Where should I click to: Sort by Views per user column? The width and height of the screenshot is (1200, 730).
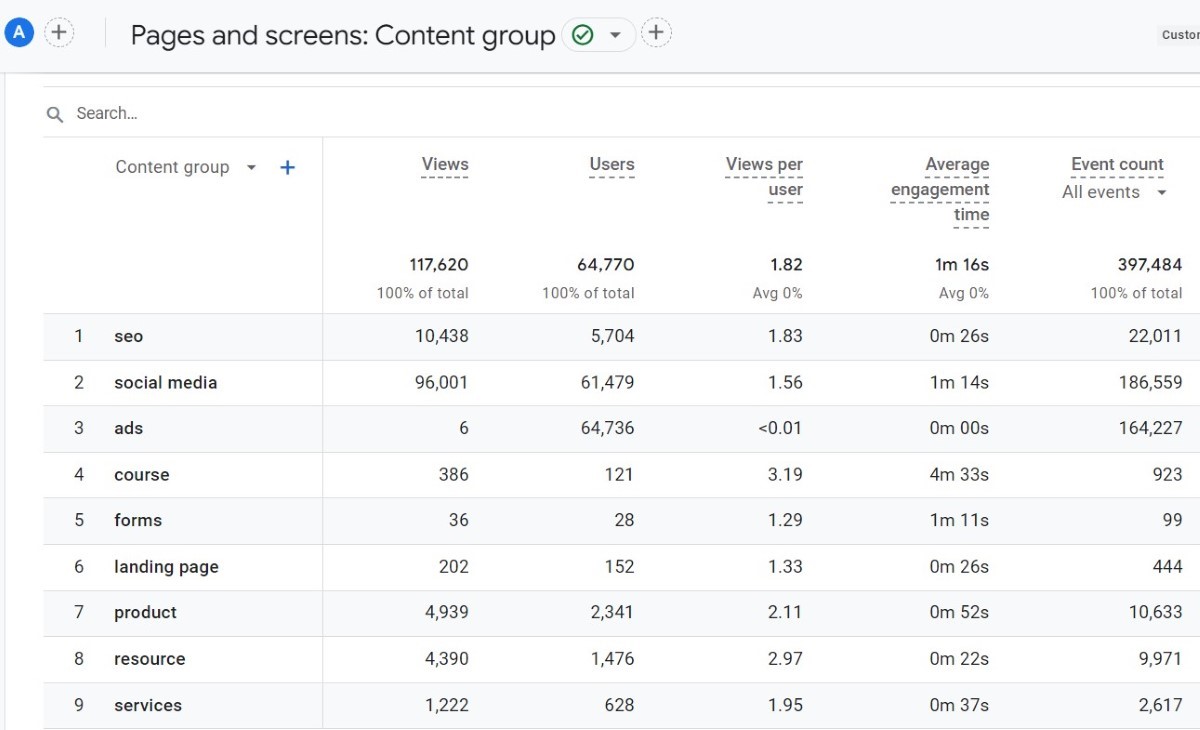[765, 177]
